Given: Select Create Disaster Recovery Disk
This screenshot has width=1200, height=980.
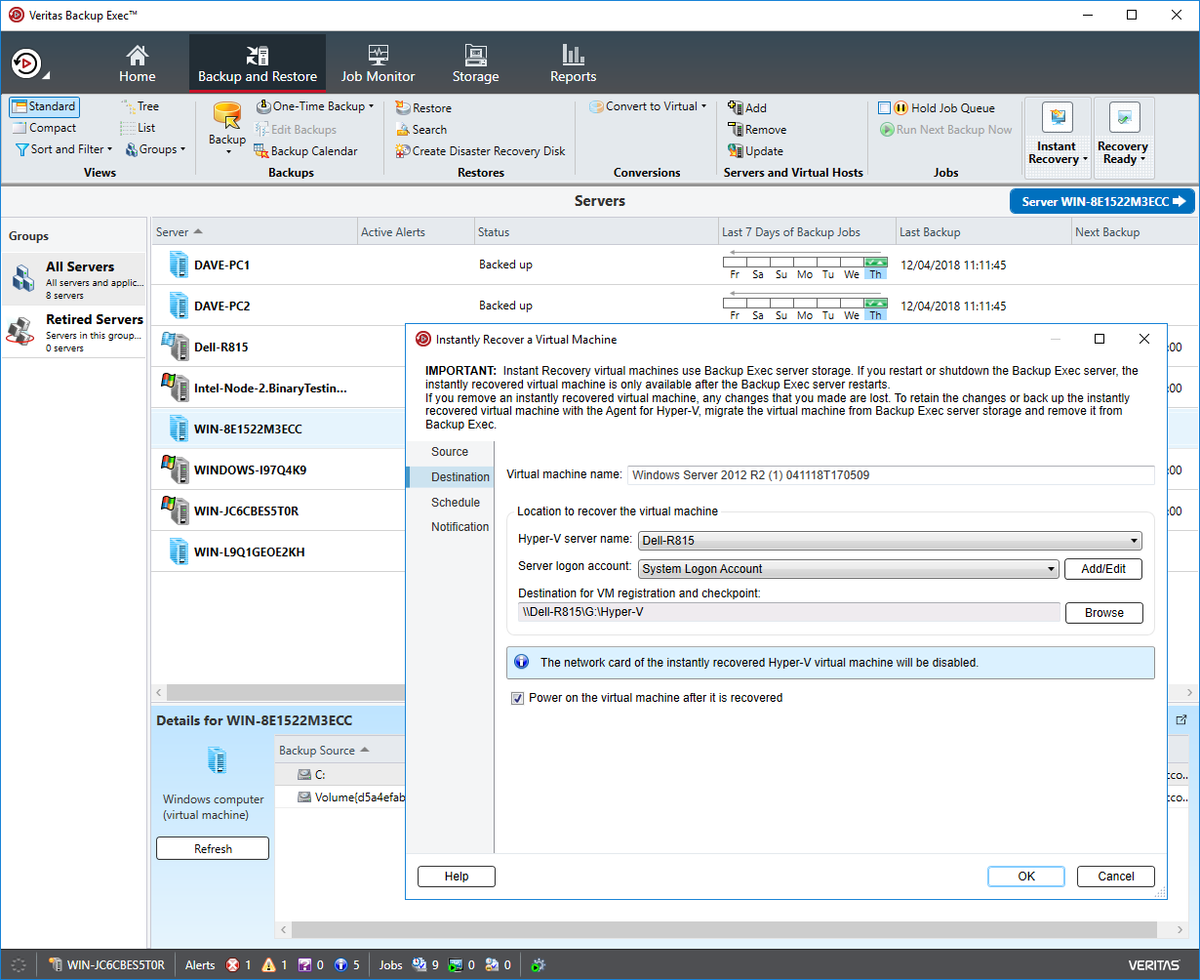Looking at the screenshot, I should point(479,150).
